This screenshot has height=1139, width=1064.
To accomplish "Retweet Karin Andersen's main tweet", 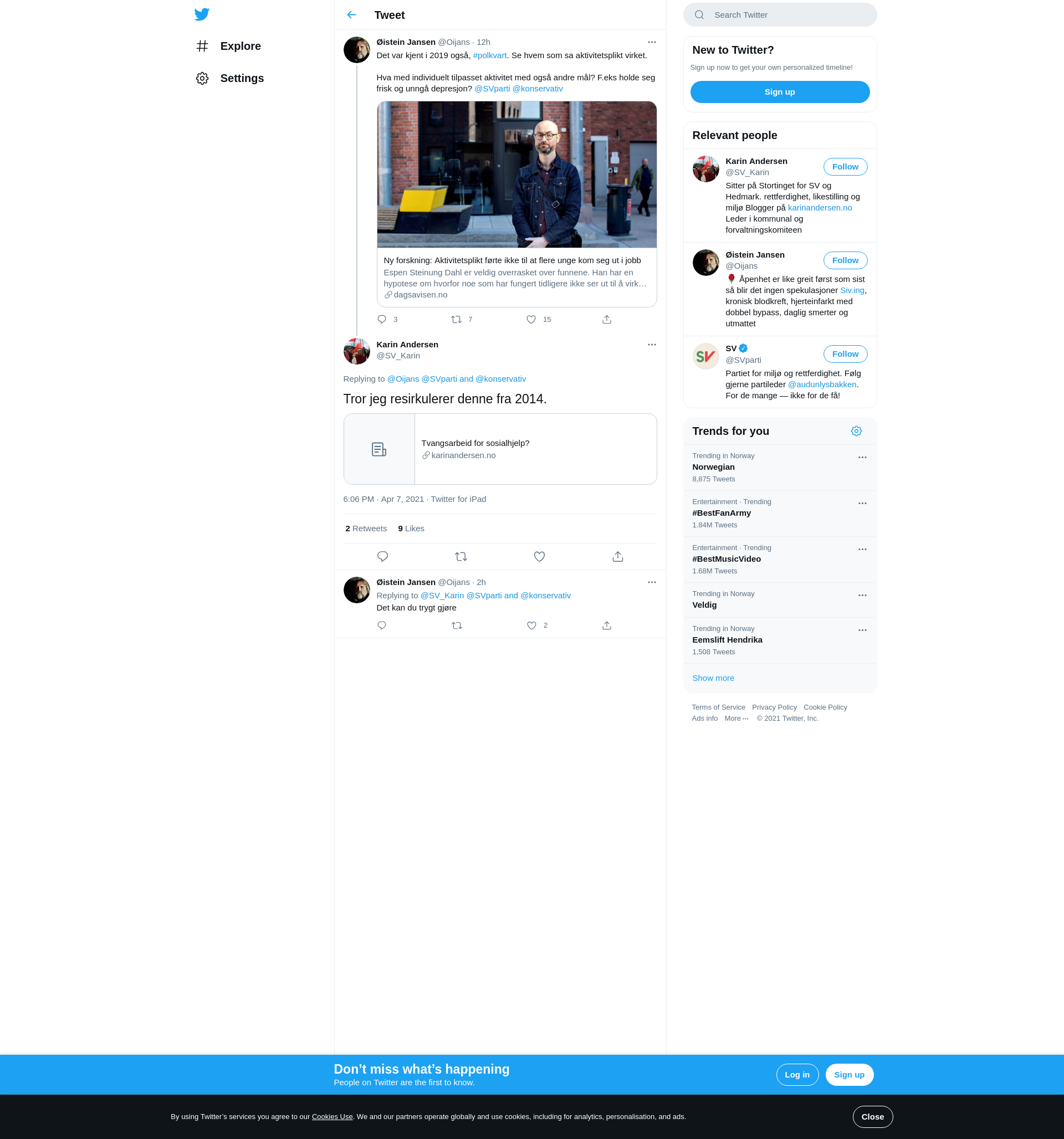I will coord(461,556).
